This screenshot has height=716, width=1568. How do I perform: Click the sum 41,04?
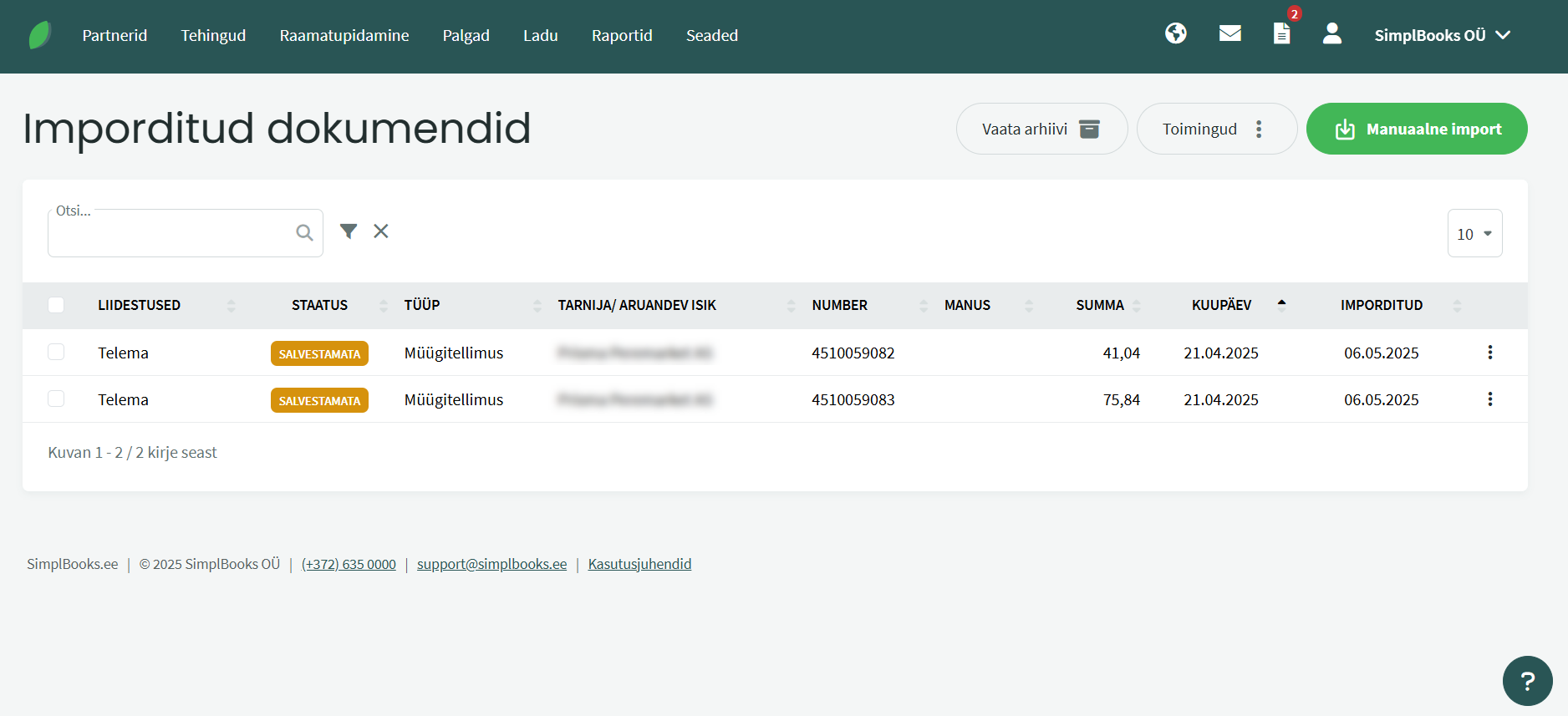(1121, 353)
